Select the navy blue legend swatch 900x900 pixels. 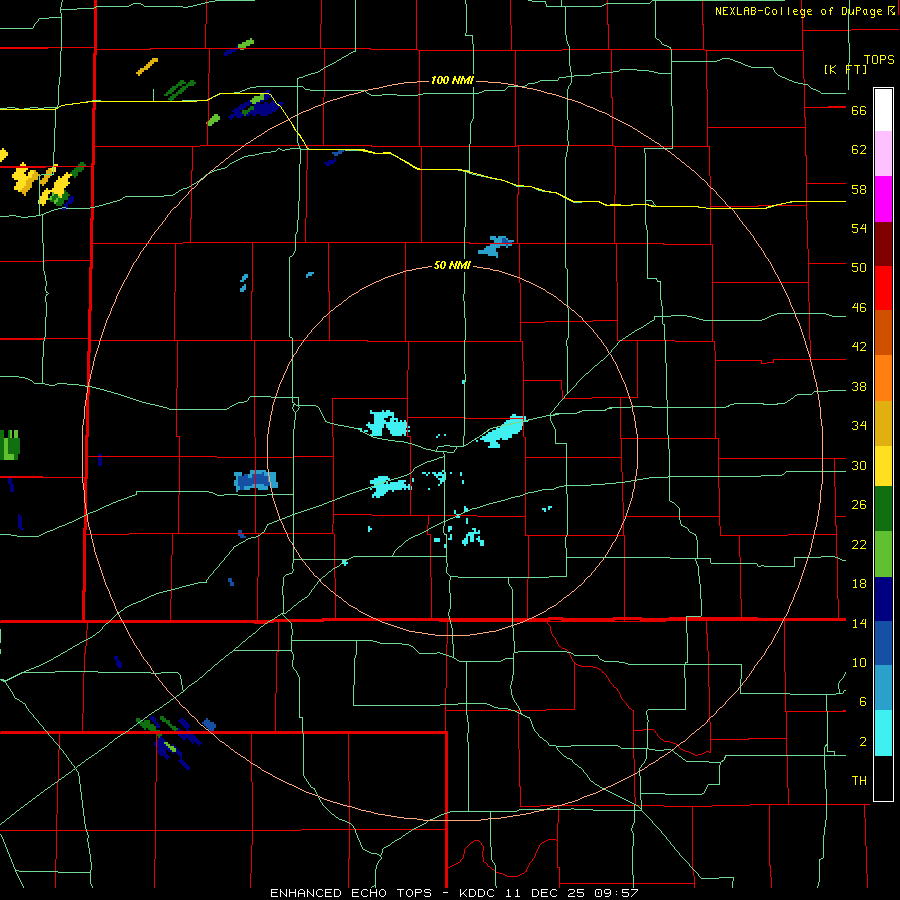(883, 599)
